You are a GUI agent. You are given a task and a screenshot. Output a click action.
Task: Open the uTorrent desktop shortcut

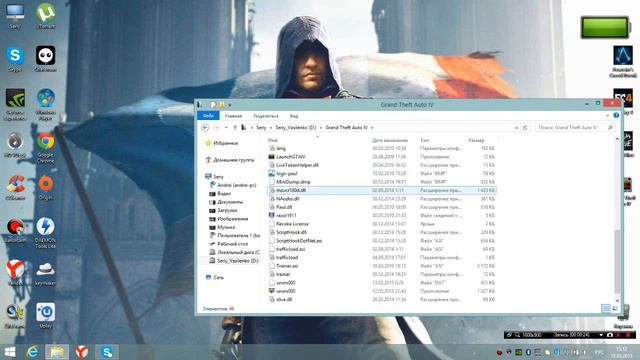46,16
